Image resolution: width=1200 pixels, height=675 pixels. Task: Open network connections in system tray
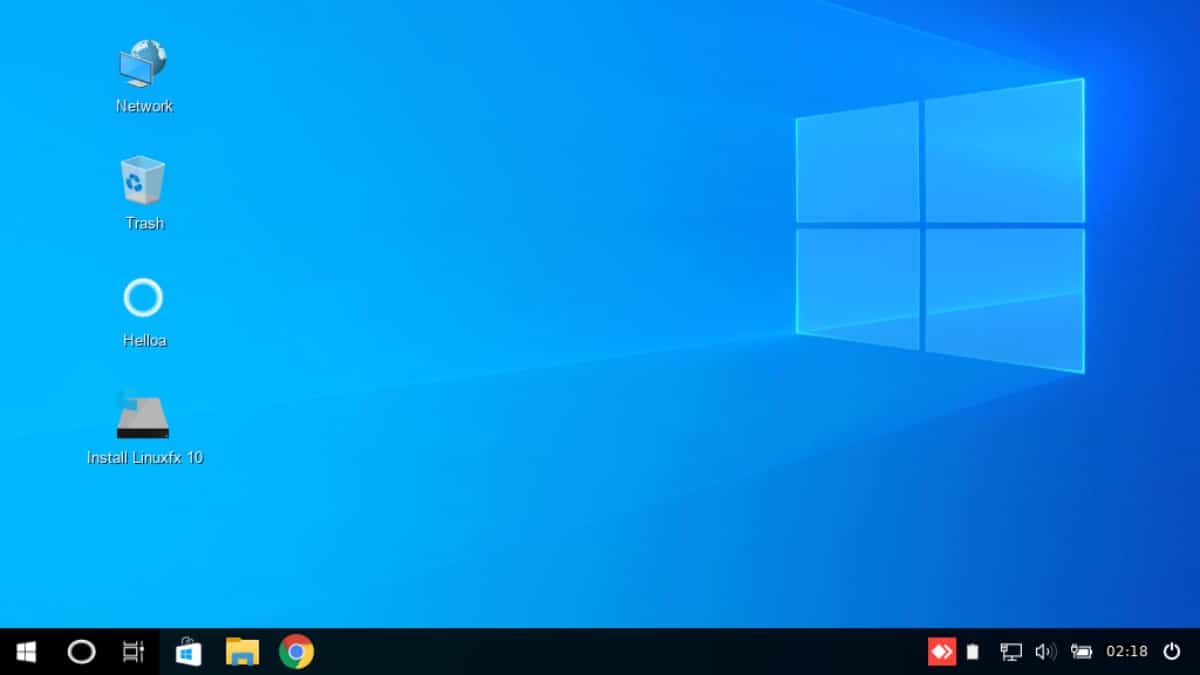tap(1011, 652)
